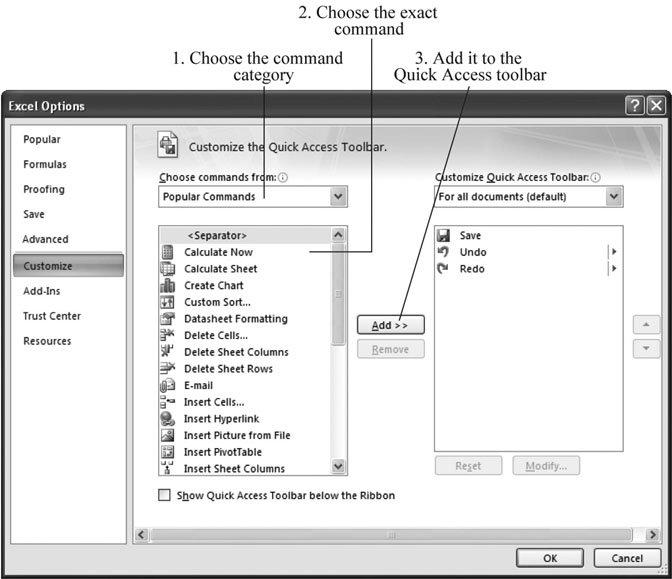The width and height of the screenshot is (672, 579).
Task: Click the Customize Quick Access Toolbar header icon
Action: pyautogui.click(x=168, y=145)
